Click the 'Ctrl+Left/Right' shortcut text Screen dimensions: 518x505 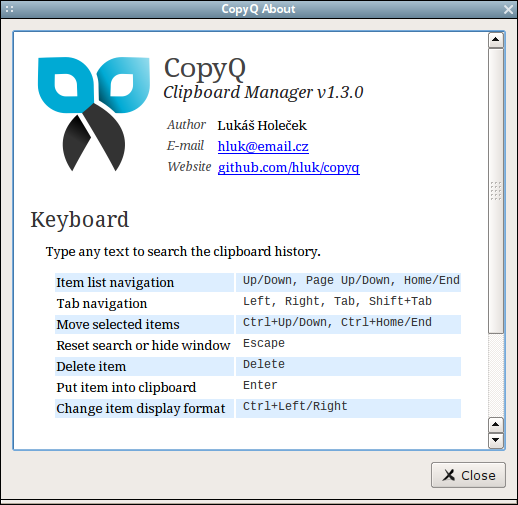tap(295, 406)
